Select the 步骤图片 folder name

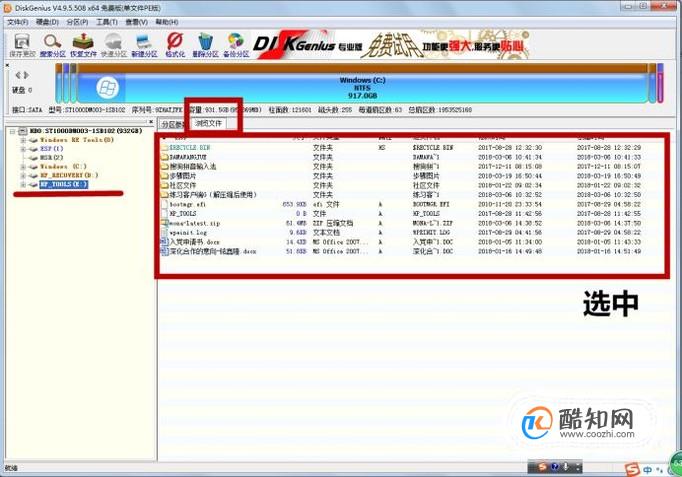coord(183,176)
